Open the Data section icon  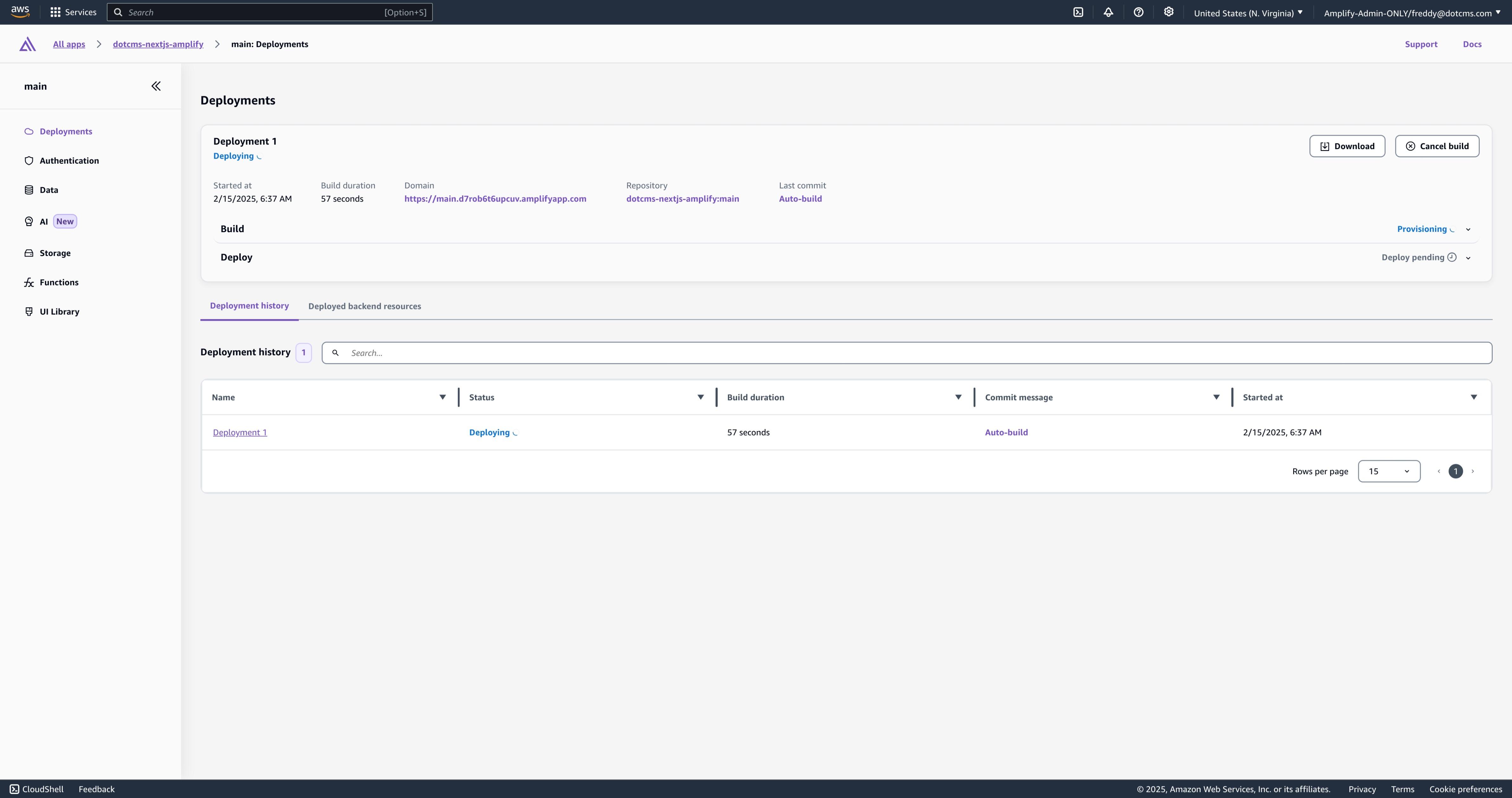pos(29,189)
